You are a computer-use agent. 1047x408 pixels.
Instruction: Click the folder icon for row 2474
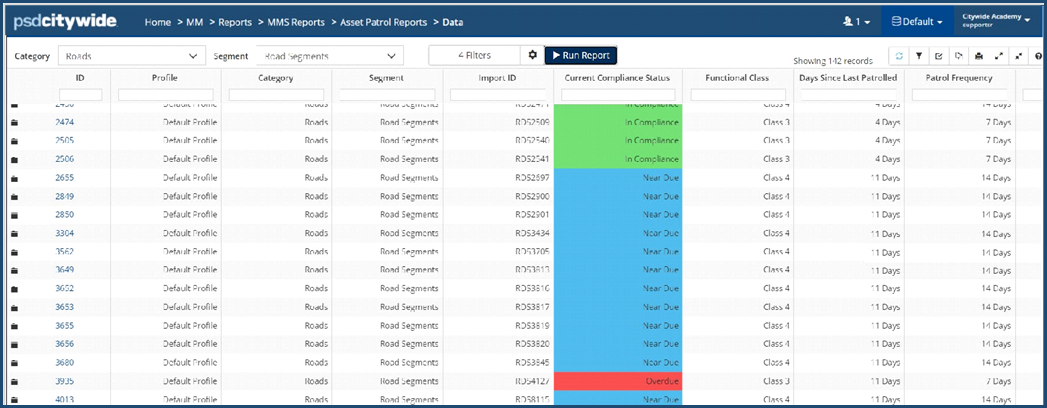click(15, 122)
